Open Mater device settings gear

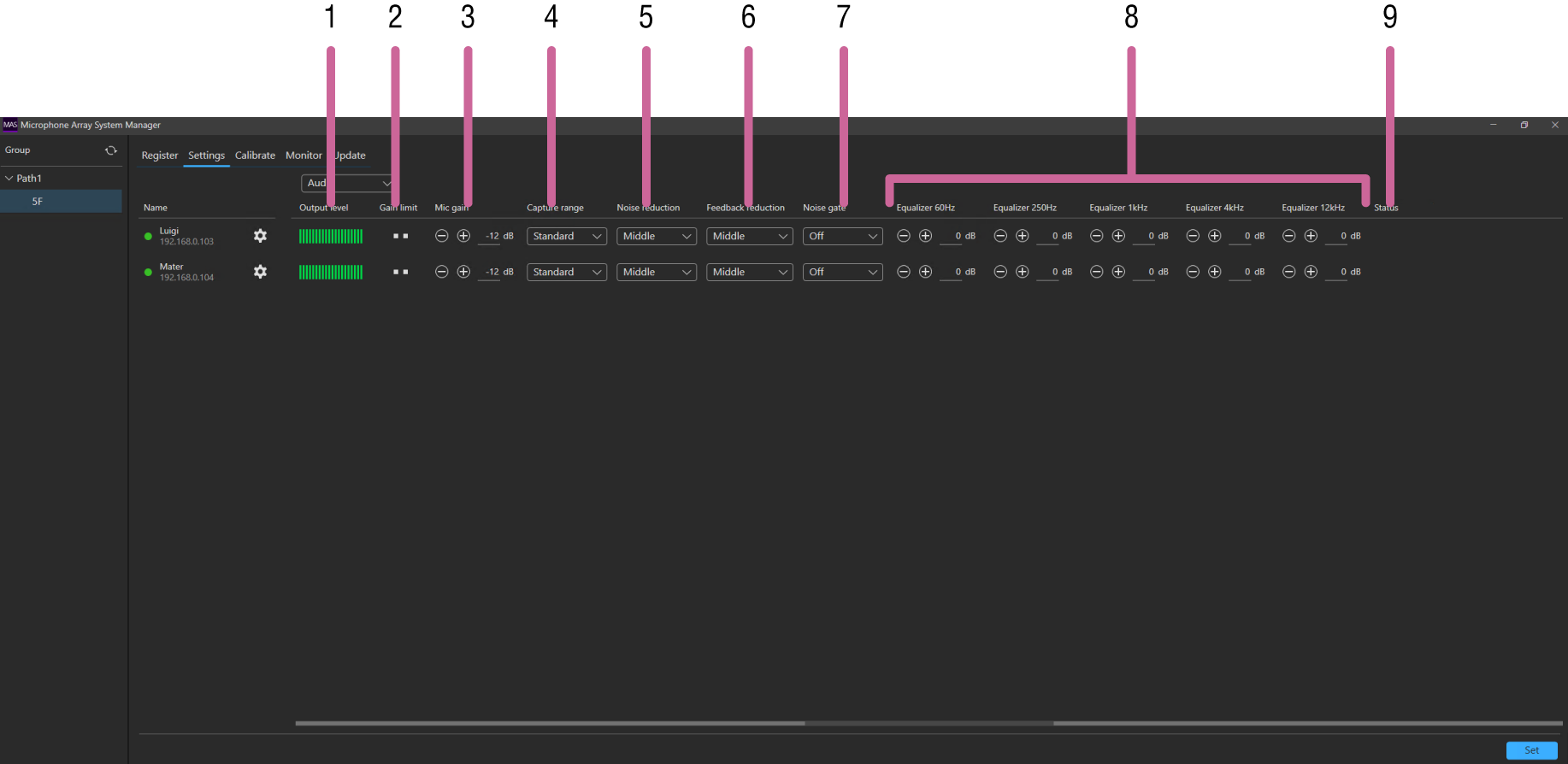click(260, 272)
